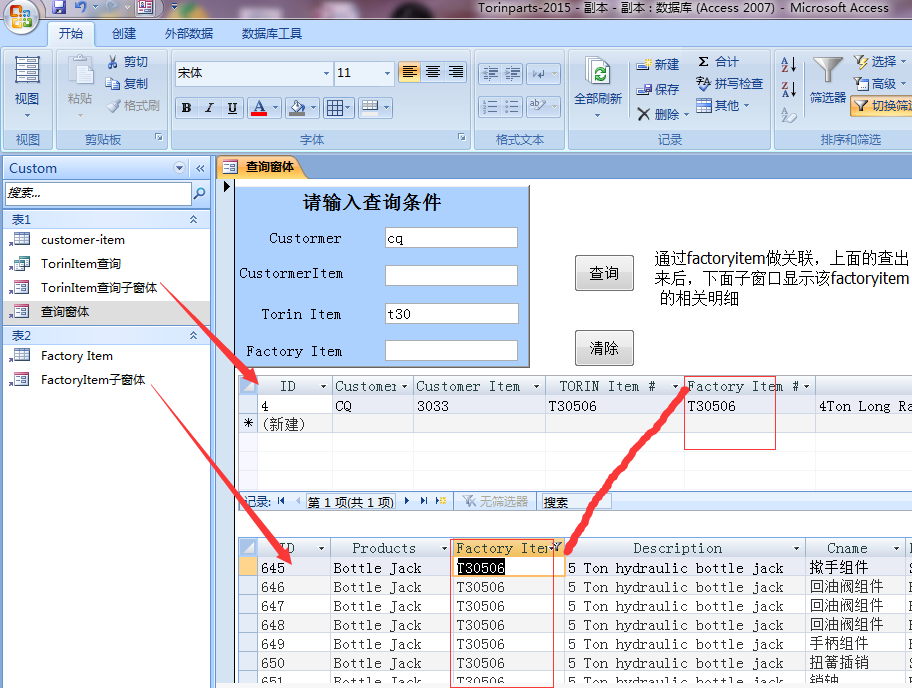The height and width of the screenshot is (688, 912).
Task: Click the search magnifier in navigation pane
Action: [200, 193]
